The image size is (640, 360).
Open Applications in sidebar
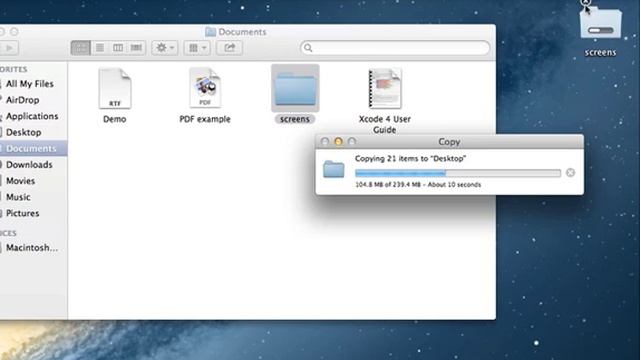click(x=32, y=116)
